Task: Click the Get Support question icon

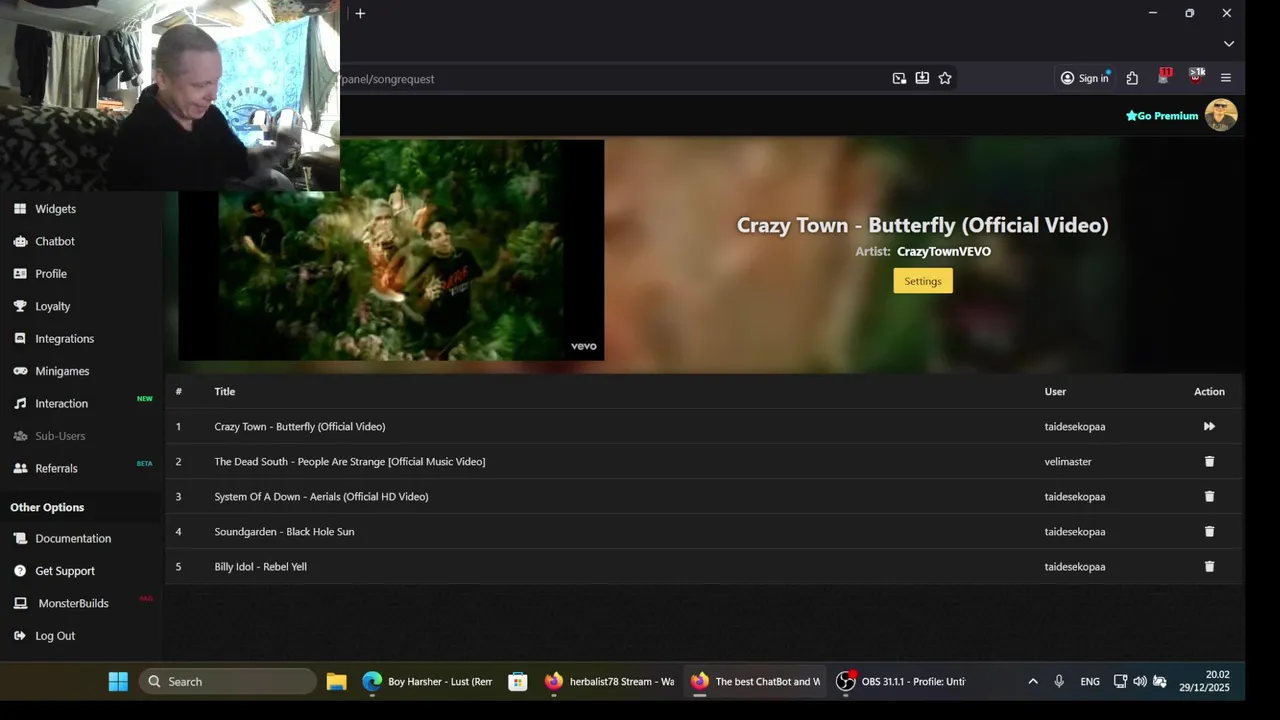Action: 20,571
